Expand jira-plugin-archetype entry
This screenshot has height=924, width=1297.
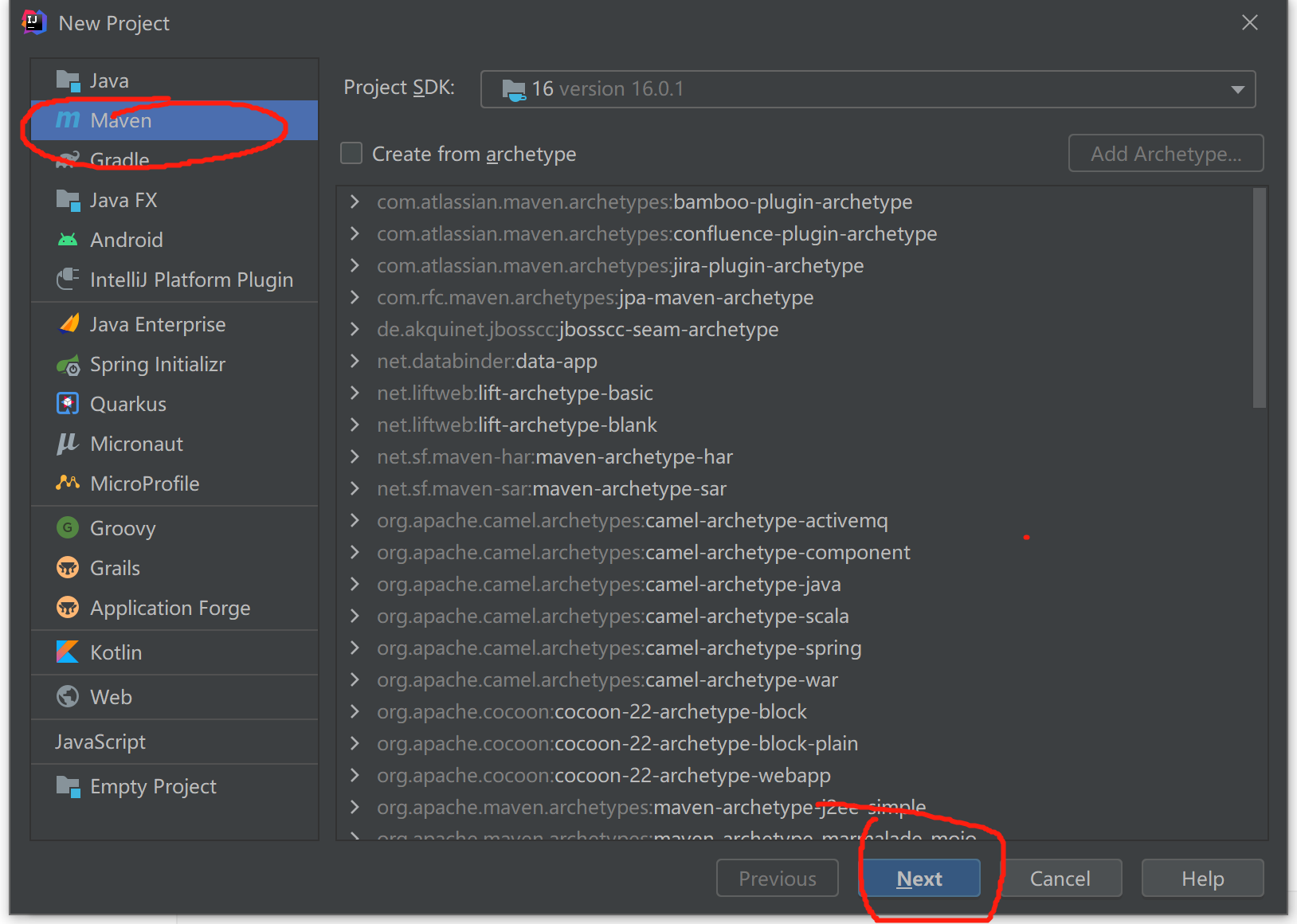point(355,265)
